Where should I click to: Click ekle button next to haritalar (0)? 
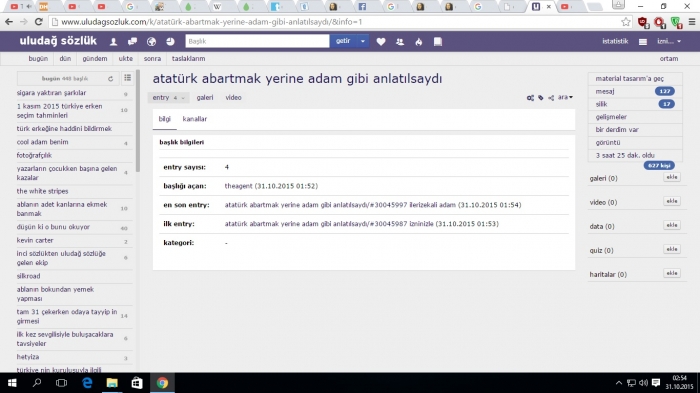672,273
